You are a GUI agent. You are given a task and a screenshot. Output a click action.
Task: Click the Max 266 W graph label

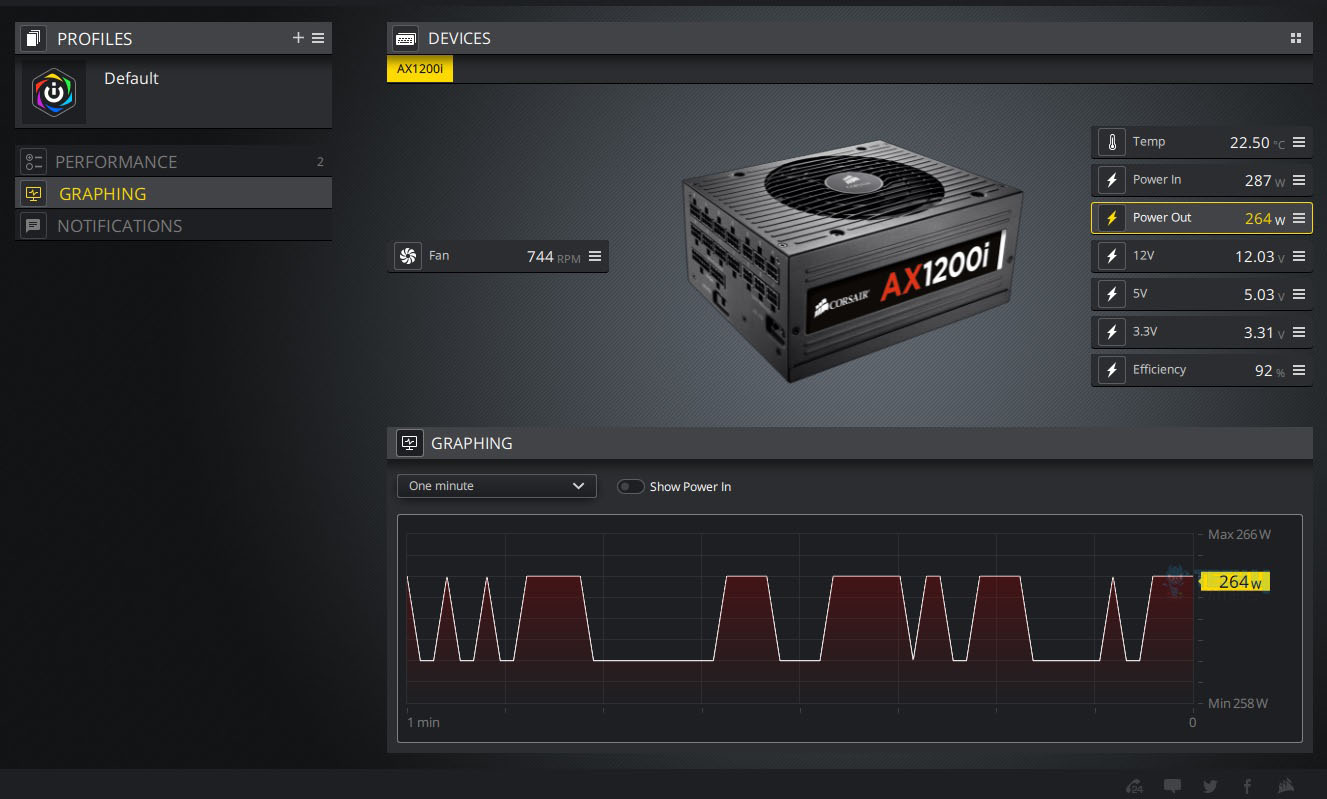point(1239,535)
